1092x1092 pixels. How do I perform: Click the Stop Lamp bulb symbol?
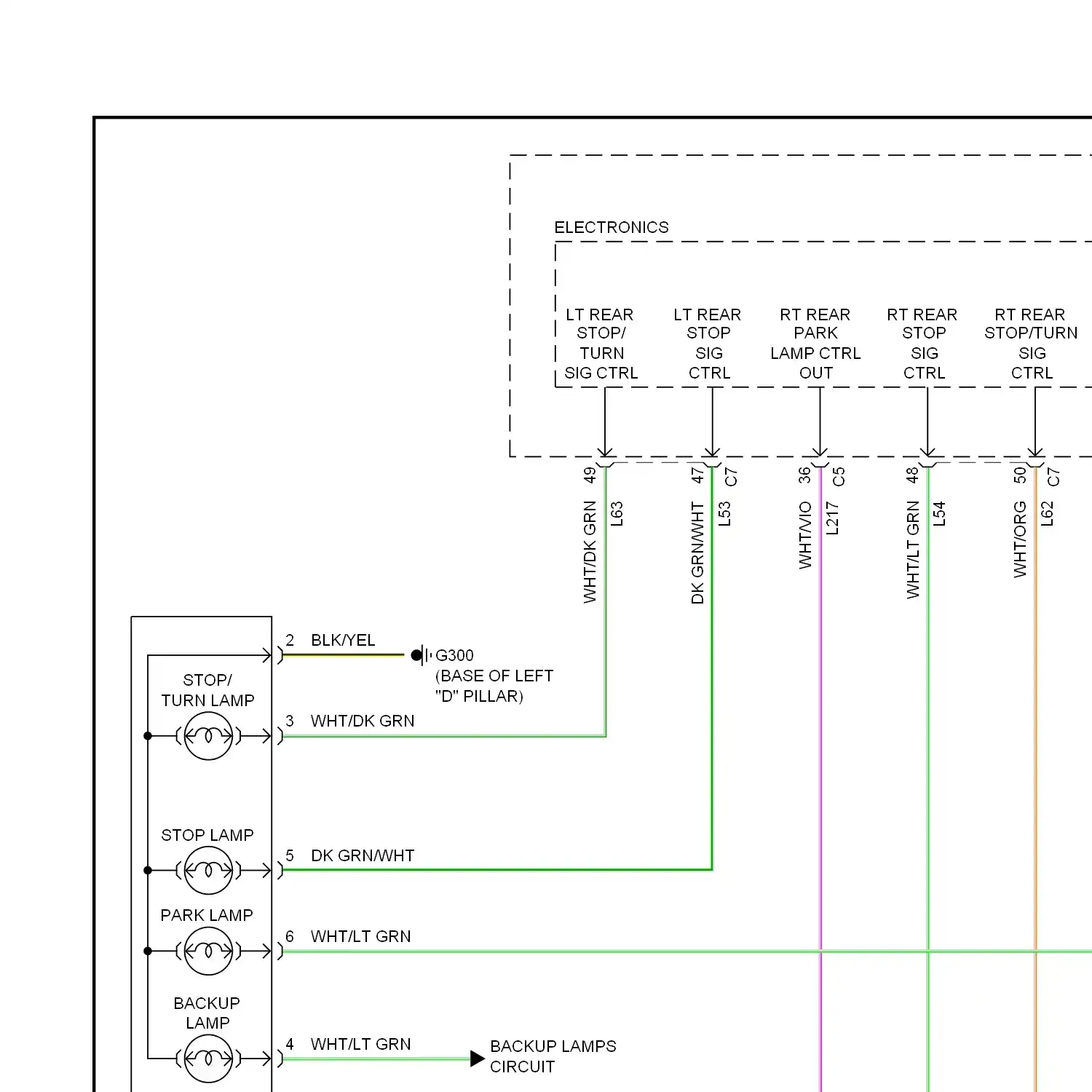pyautogui.click(x=208, y=870)
